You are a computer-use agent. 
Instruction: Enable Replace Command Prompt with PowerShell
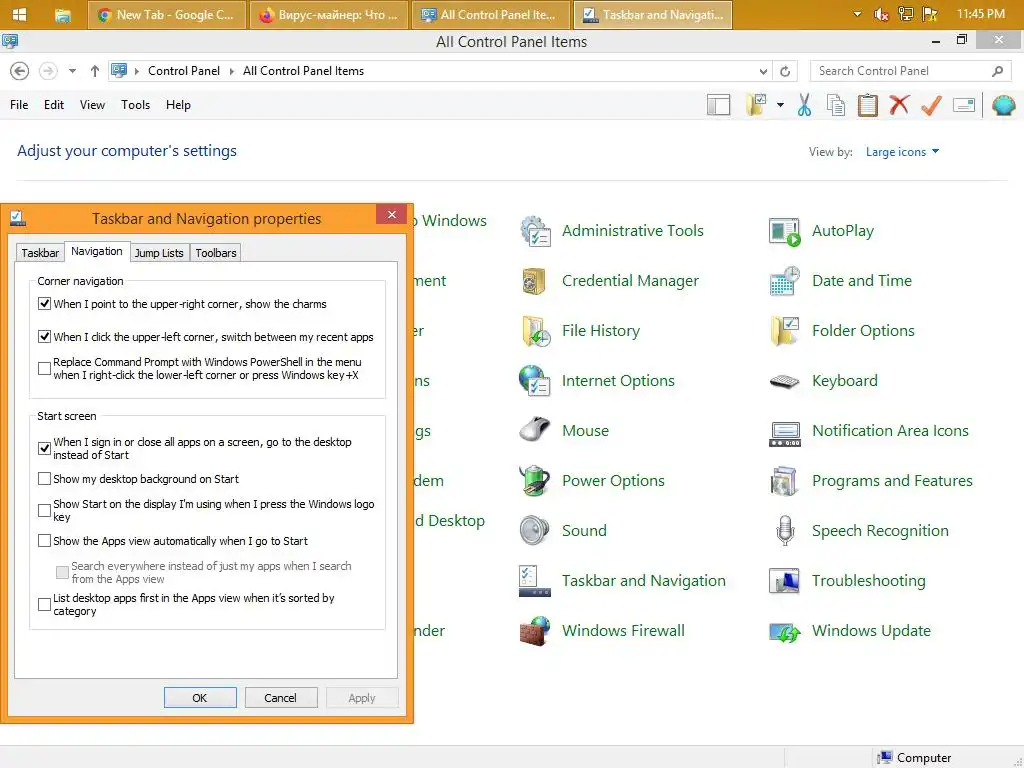(x=44, y=368)
